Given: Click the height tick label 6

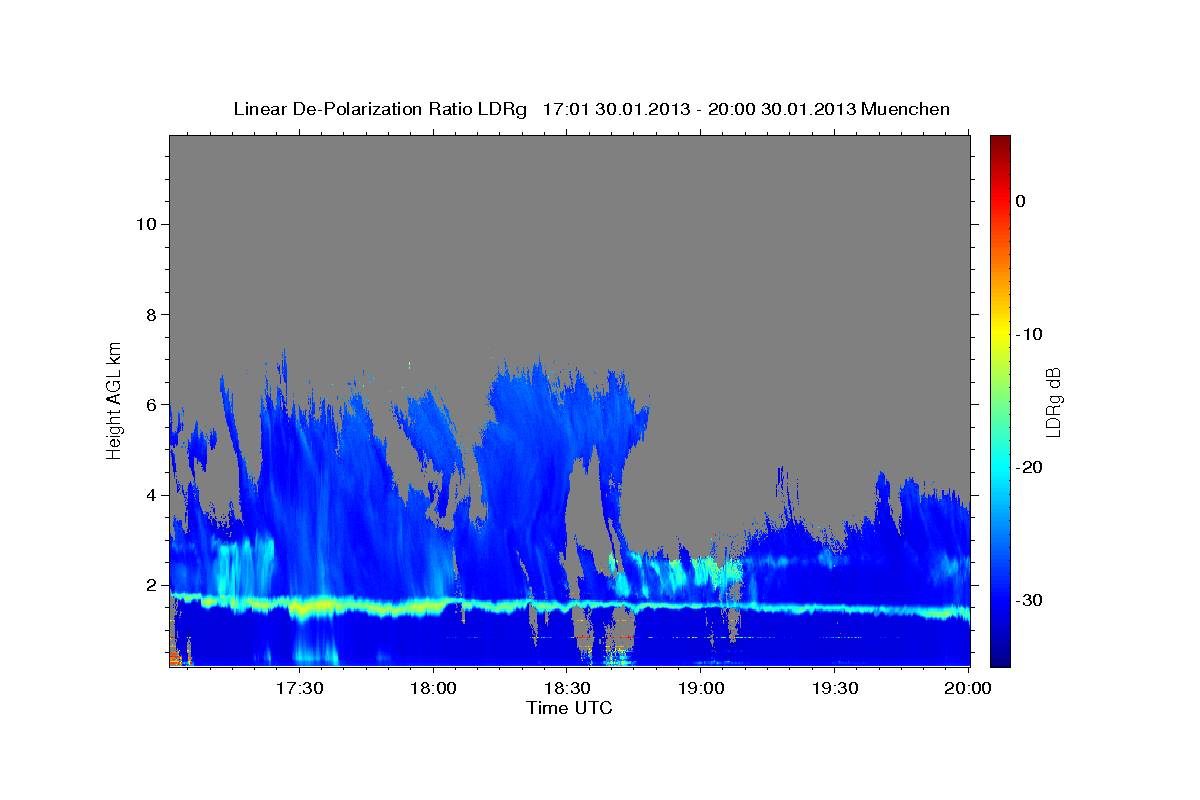Looking at the screenshot, I should [150, 405].
